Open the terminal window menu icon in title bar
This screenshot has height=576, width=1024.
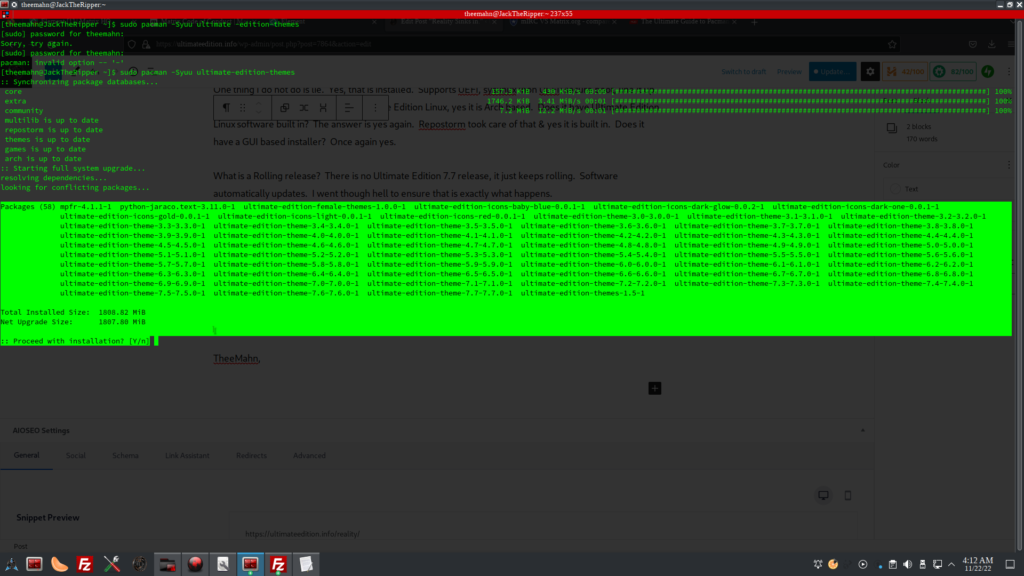pyautogui.click(x=5, y=5)
